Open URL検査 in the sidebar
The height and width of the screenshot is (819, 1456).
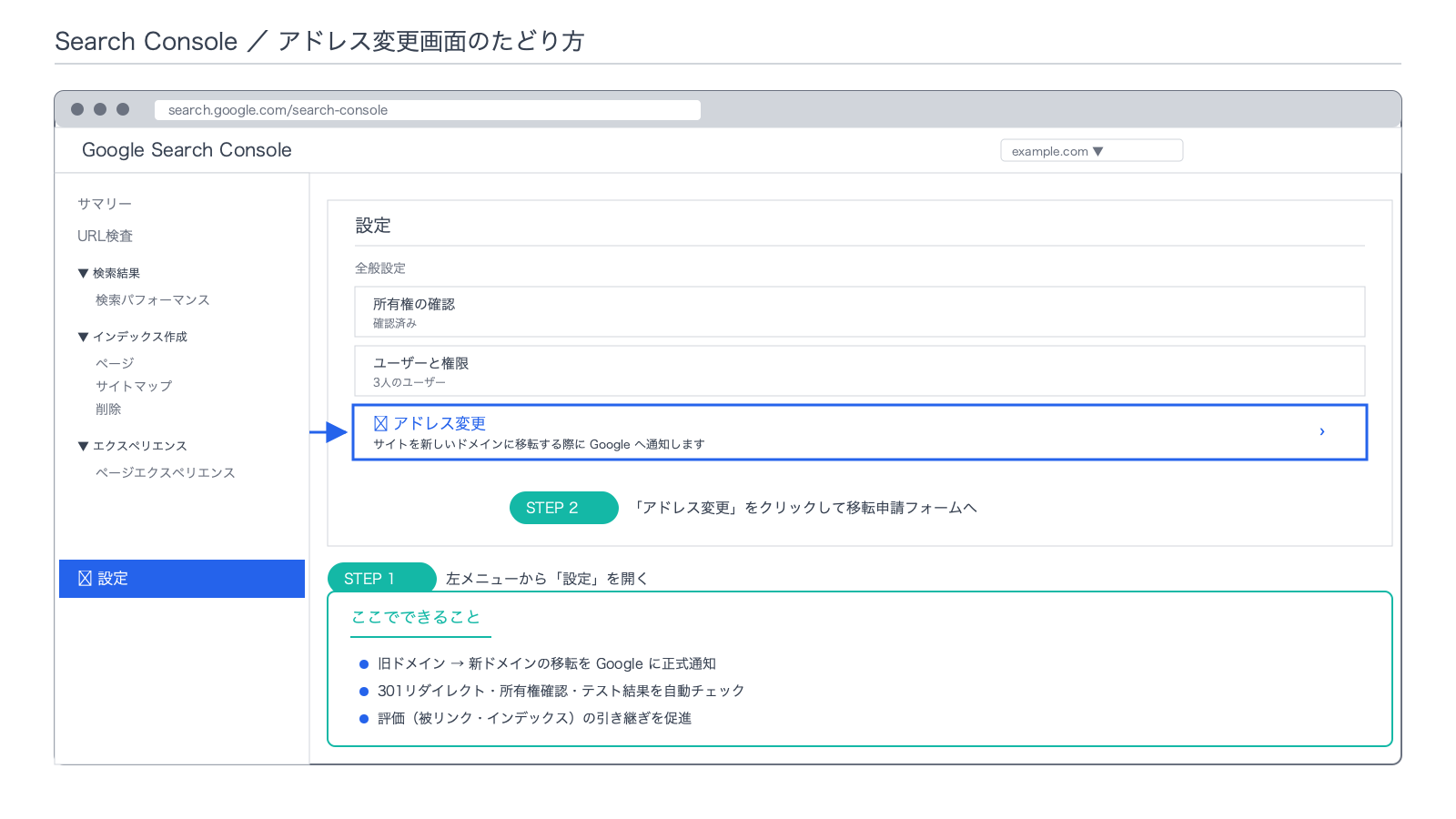(105, 236)
